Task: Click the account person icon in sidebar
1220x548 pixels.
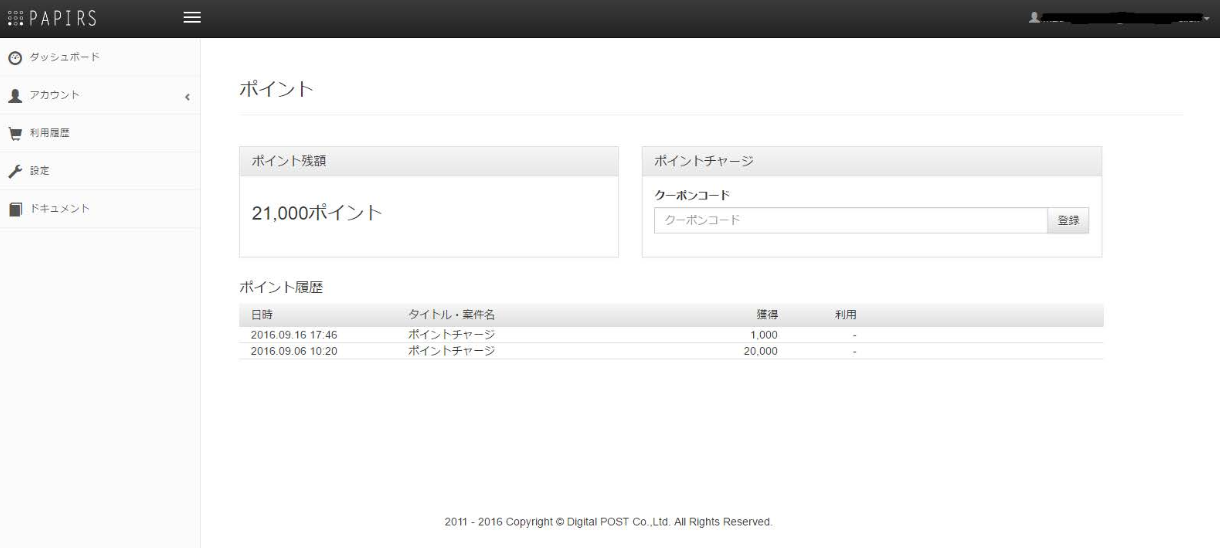Action: tap(14, 95)
